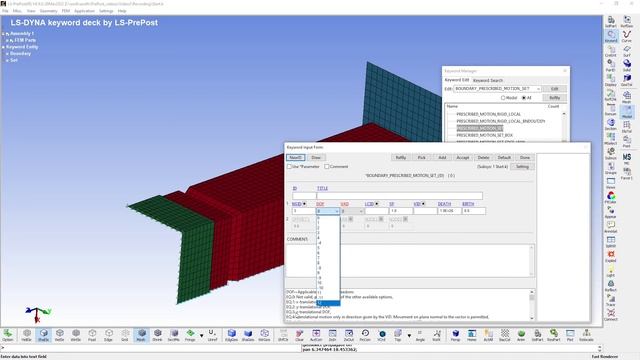This screenshot has height=360, width=640.
Task: Click the Keyword Manager list scrollbar
Action: [564, 127]
